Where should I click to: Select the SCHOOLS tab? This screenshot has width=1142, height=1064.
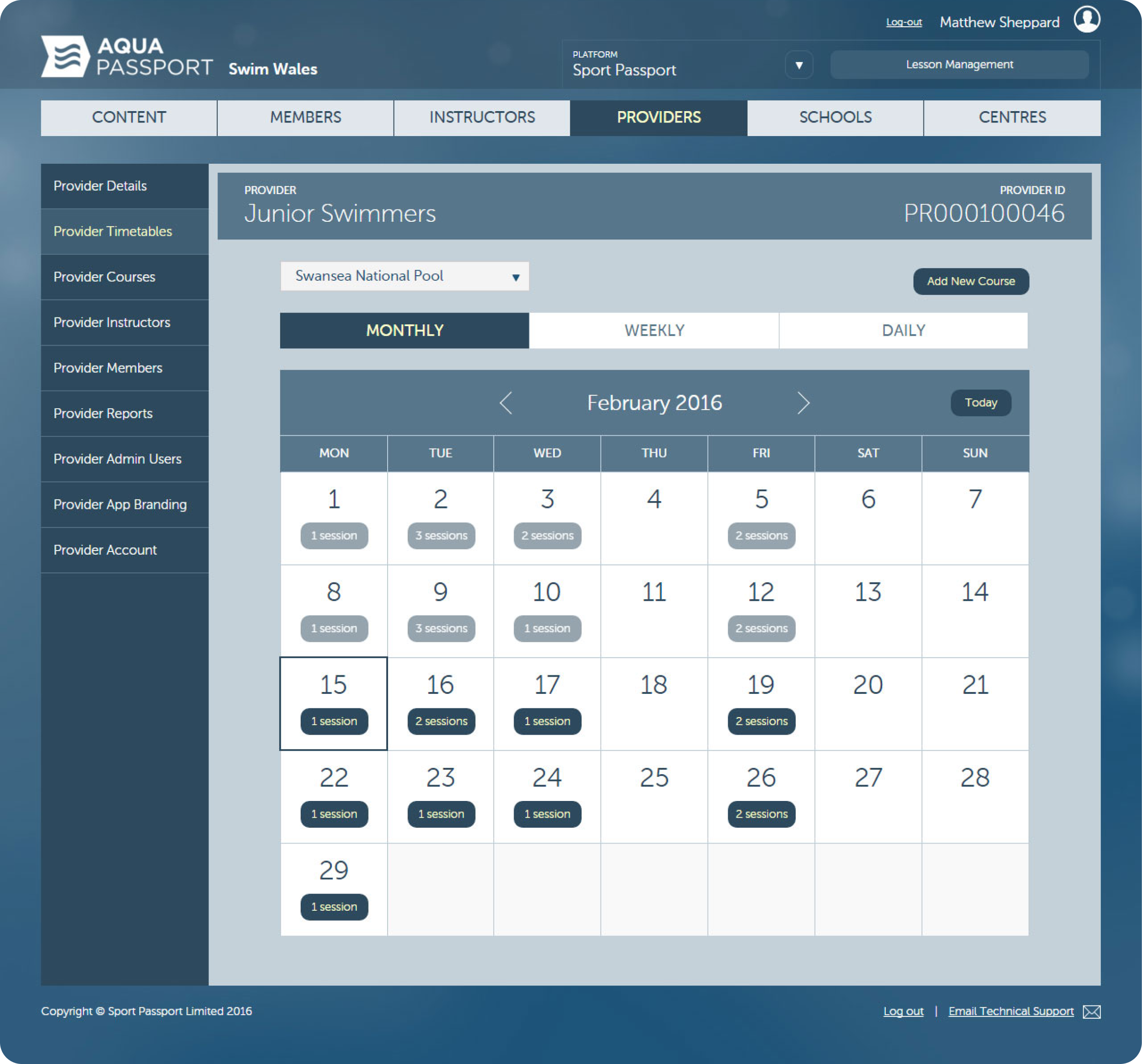click(x=835, y=117)
